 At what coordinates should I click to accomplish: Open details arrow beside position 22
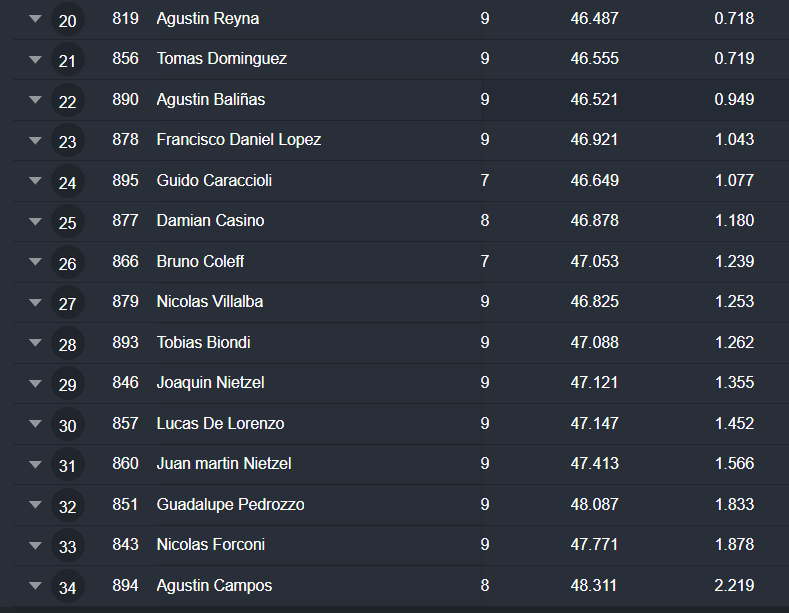[36, 100]
